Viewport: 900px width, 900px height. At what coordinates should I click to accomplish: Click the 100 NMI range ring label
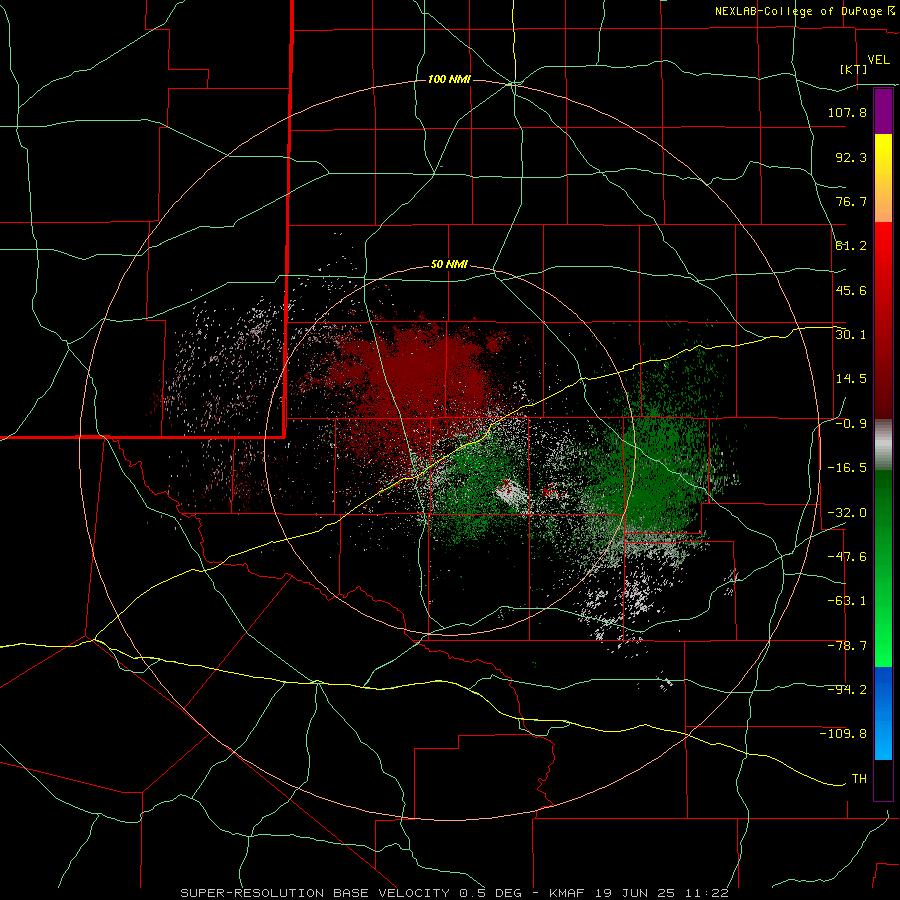coord(449,79)
